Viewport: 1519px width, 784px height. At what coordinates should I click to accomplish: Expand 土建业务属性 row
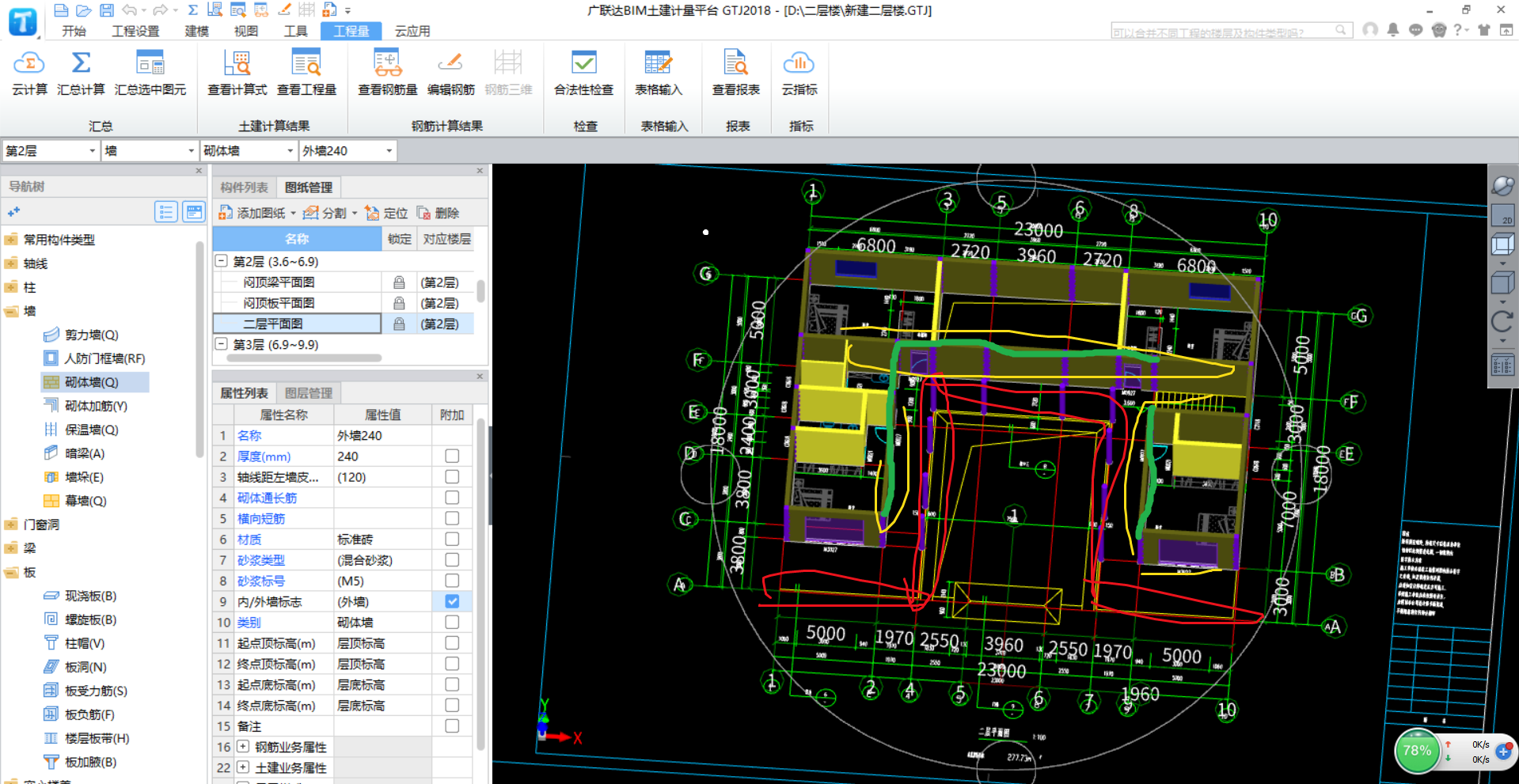click(243, 767)
